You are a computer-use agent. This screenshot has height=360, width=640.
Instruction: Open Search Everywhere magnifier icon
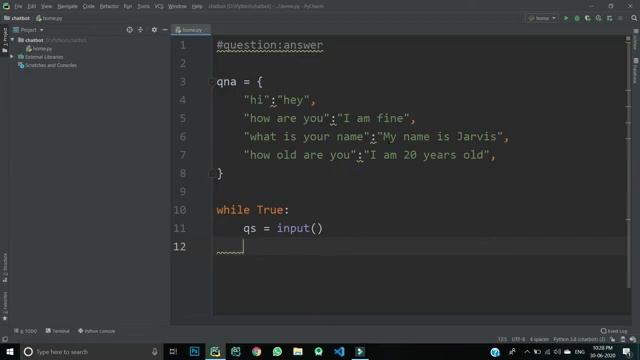[x=634, y=18]
